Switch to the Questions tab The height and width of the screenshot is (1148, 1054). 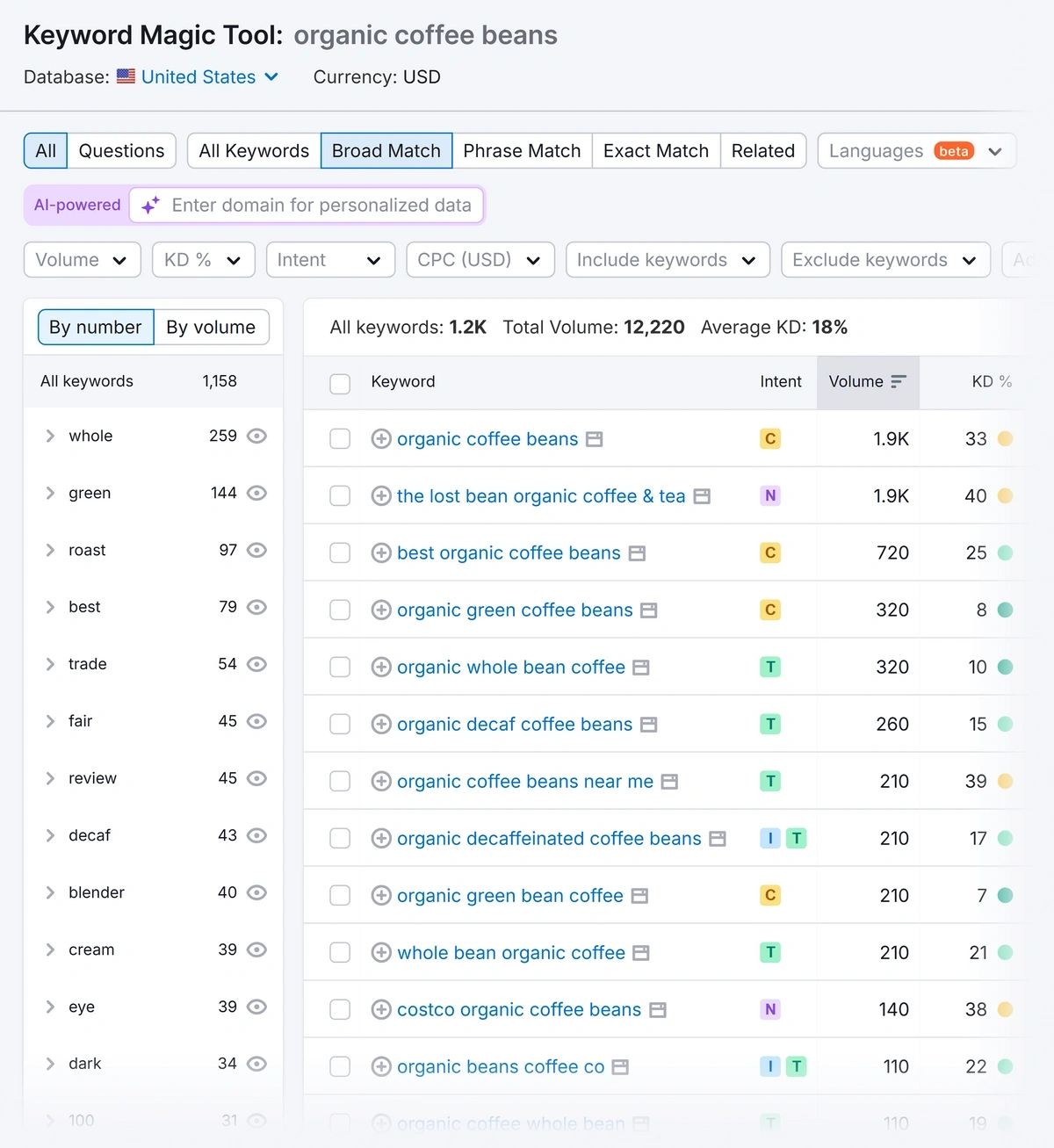[x=121, y=151]
